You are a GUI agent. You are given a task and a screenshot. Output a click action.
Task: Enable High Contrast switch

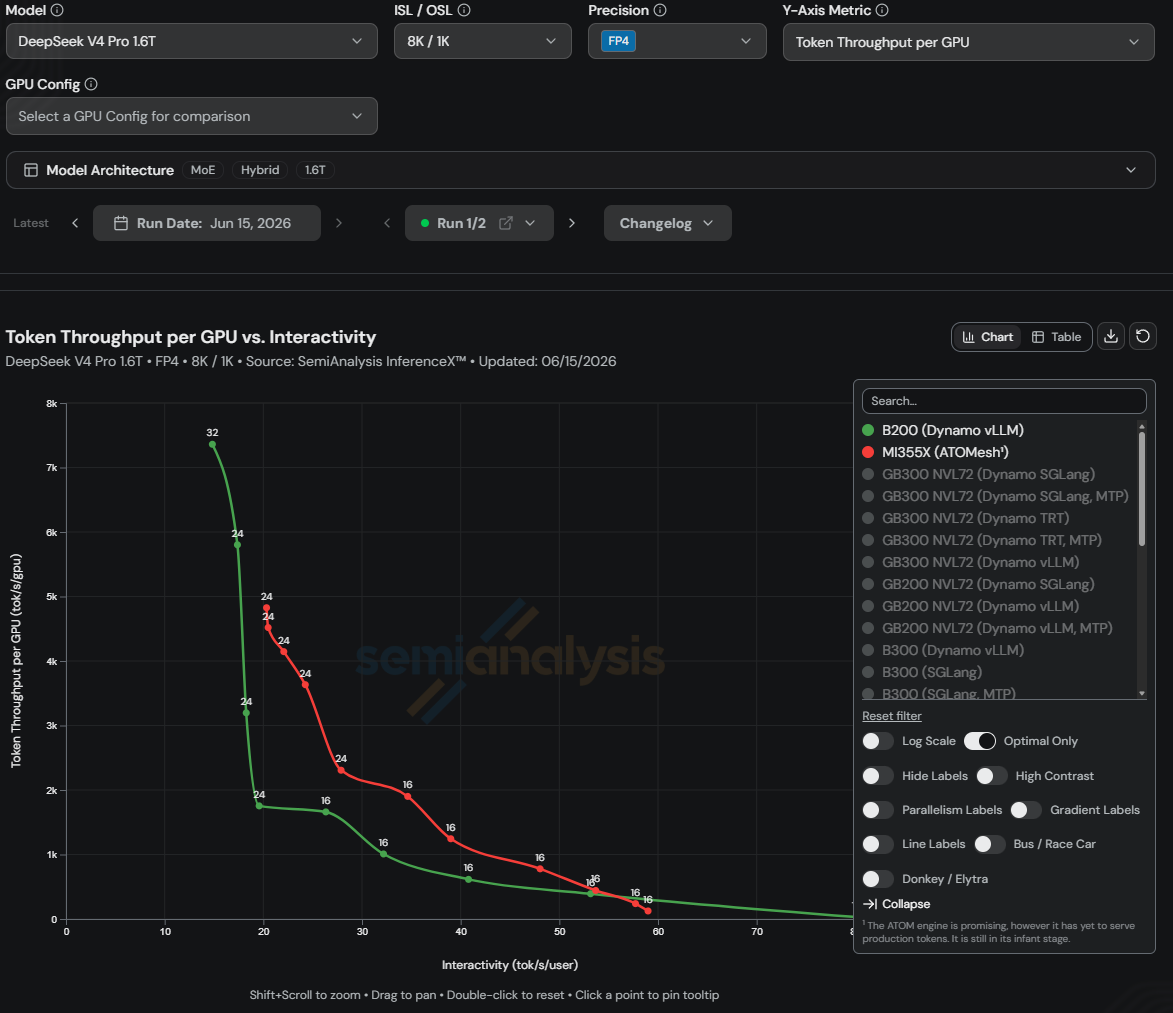(991, 776)
